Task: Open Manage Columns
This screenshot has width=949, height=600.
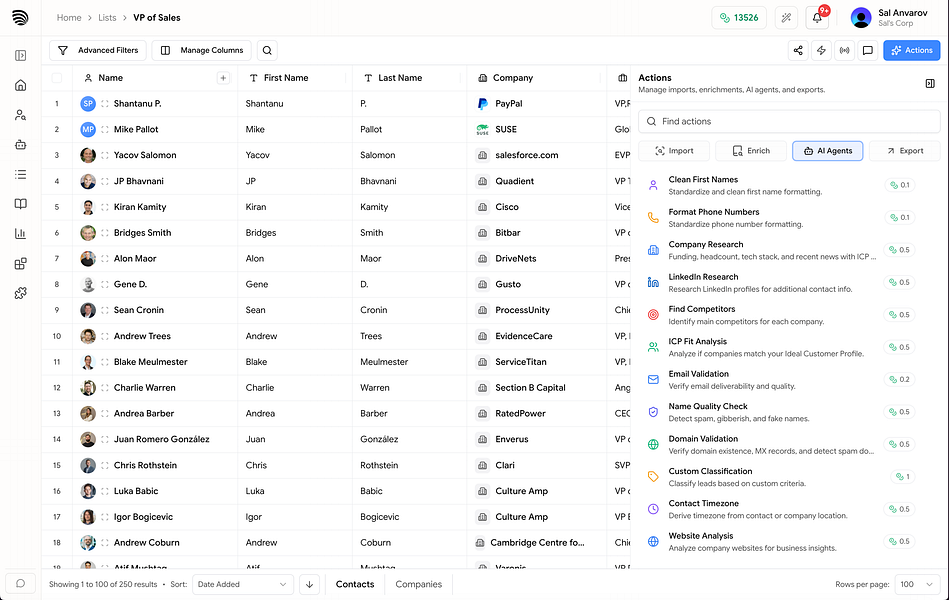Action: click(x=202, y=50)
